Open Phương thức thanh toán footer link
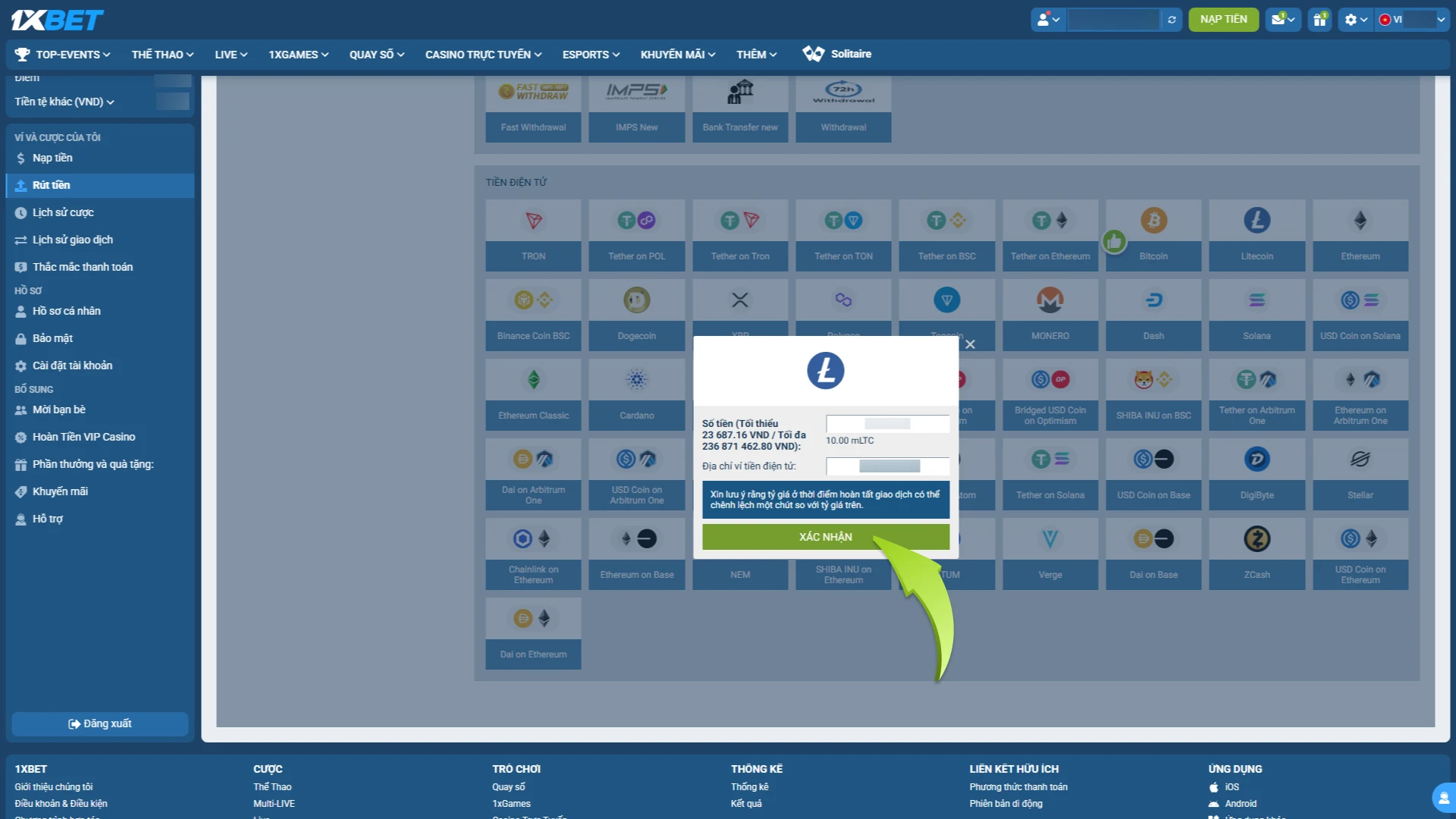 (1018, 787)
